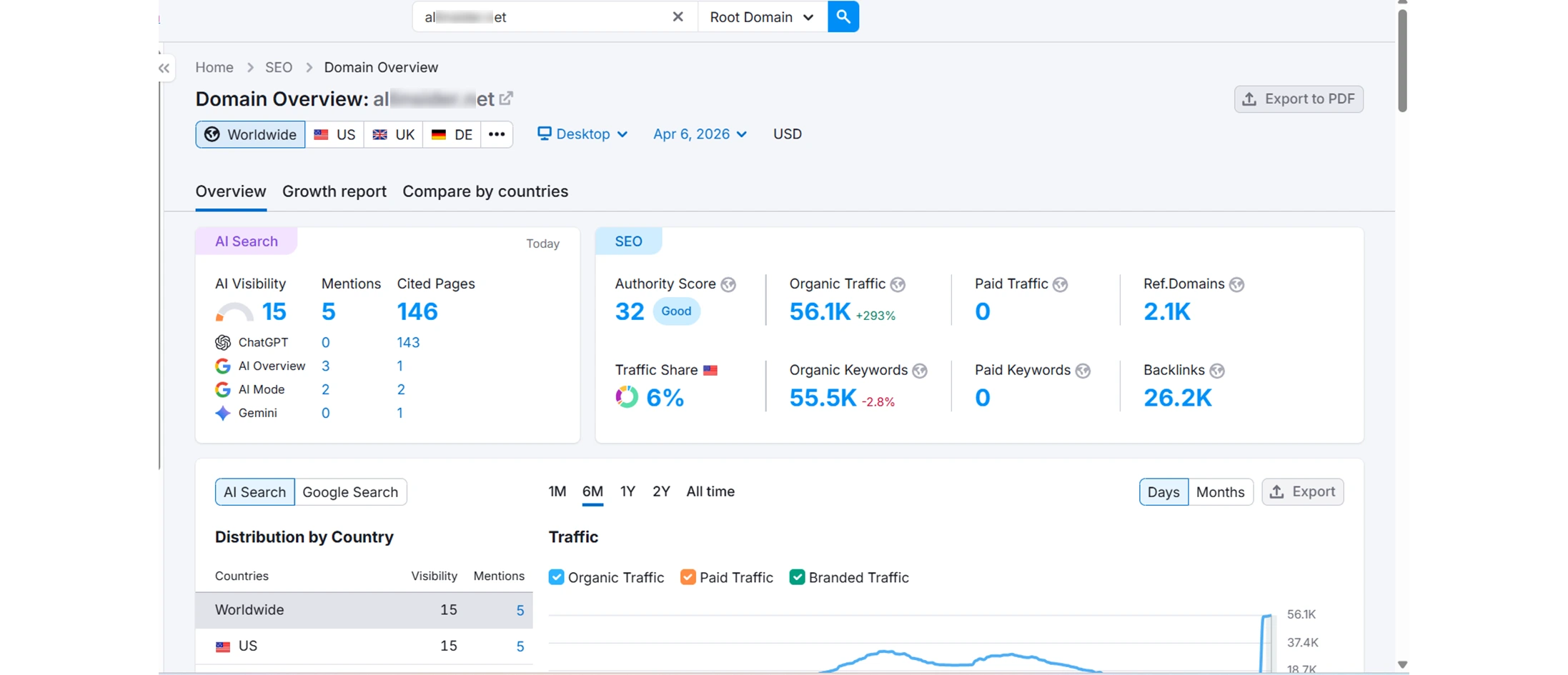Open the Root Domain dropdown
Screen dimensions: 1568x675
(761, 16)
